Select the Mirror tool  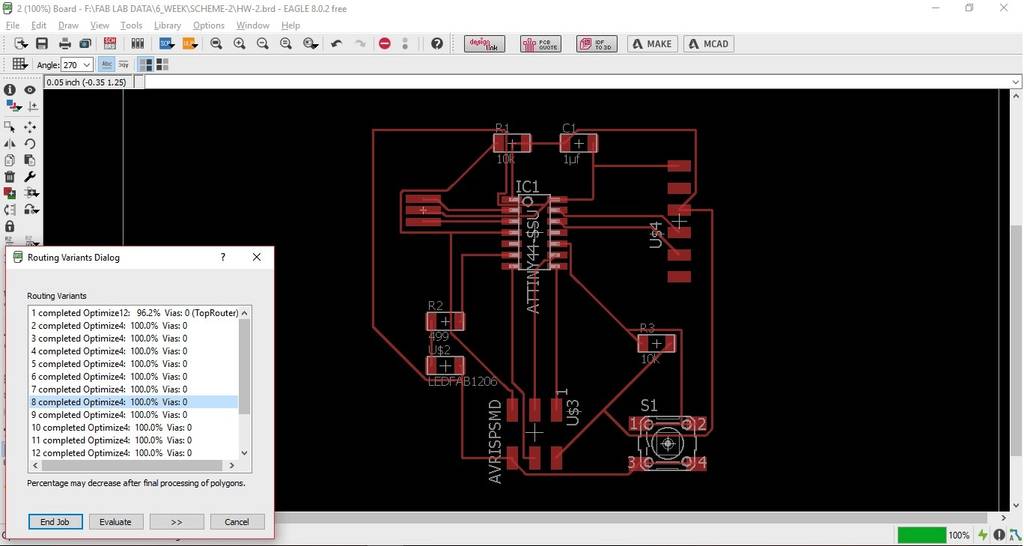point(10,143)
